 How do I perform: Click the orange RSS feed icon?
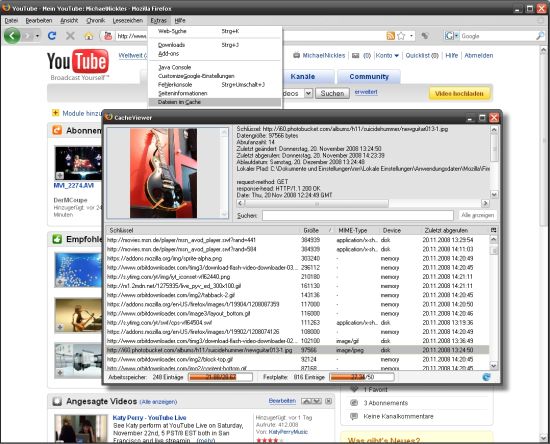390,36
